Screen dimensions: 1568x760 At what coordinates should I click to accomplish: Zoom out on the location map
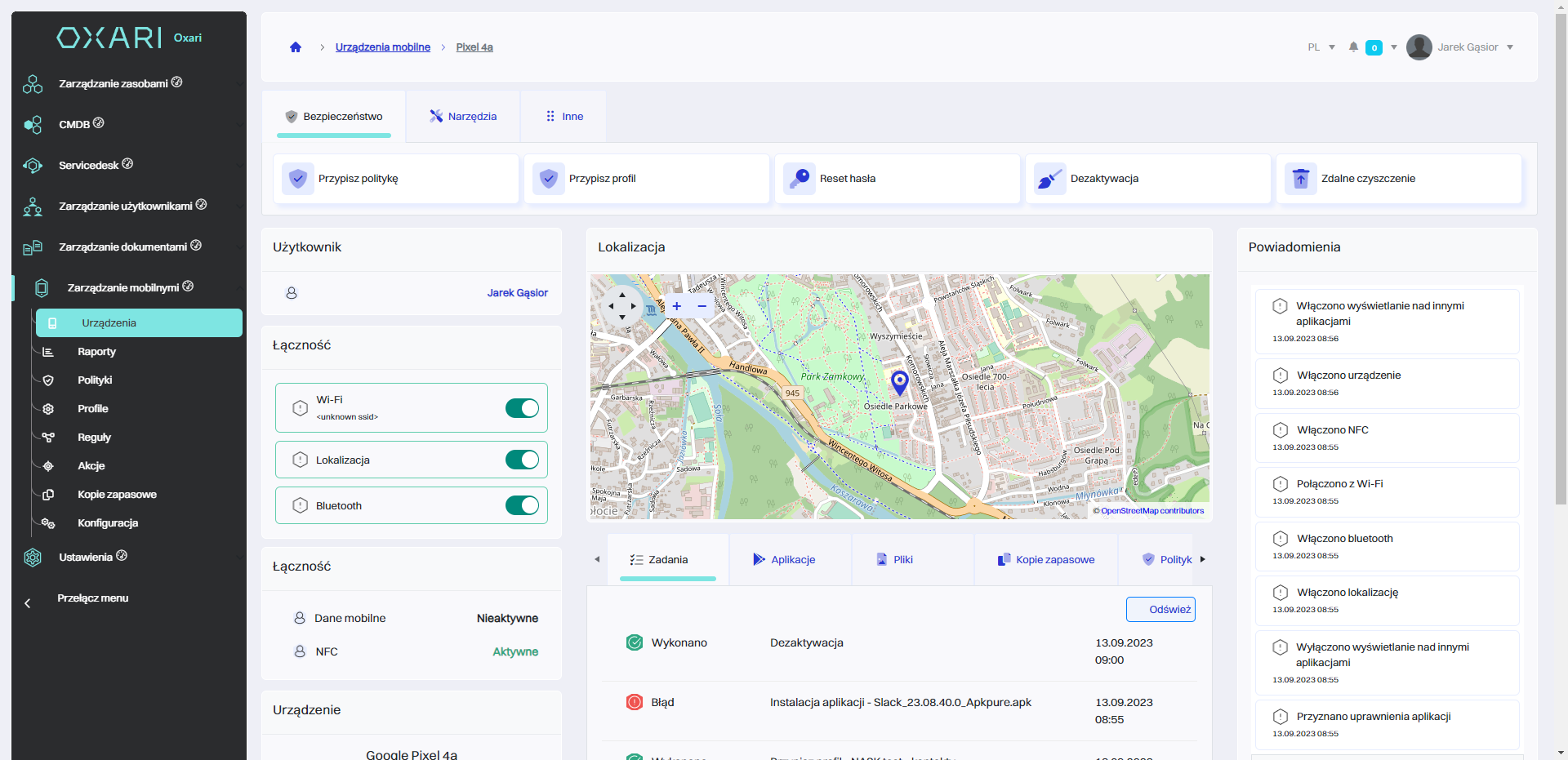tap(702, 306)
